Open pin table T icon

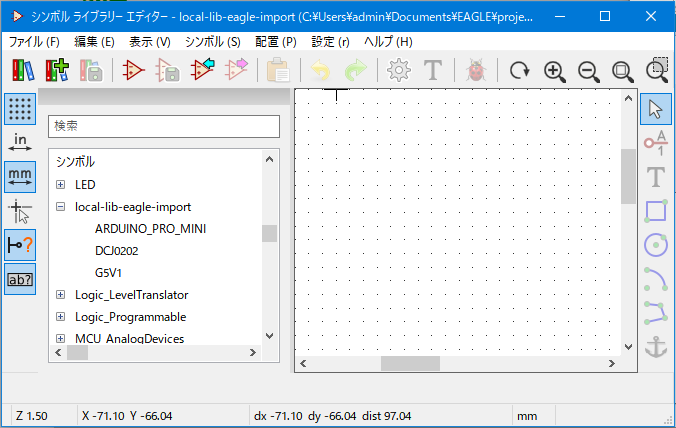[x=433, y=70]
